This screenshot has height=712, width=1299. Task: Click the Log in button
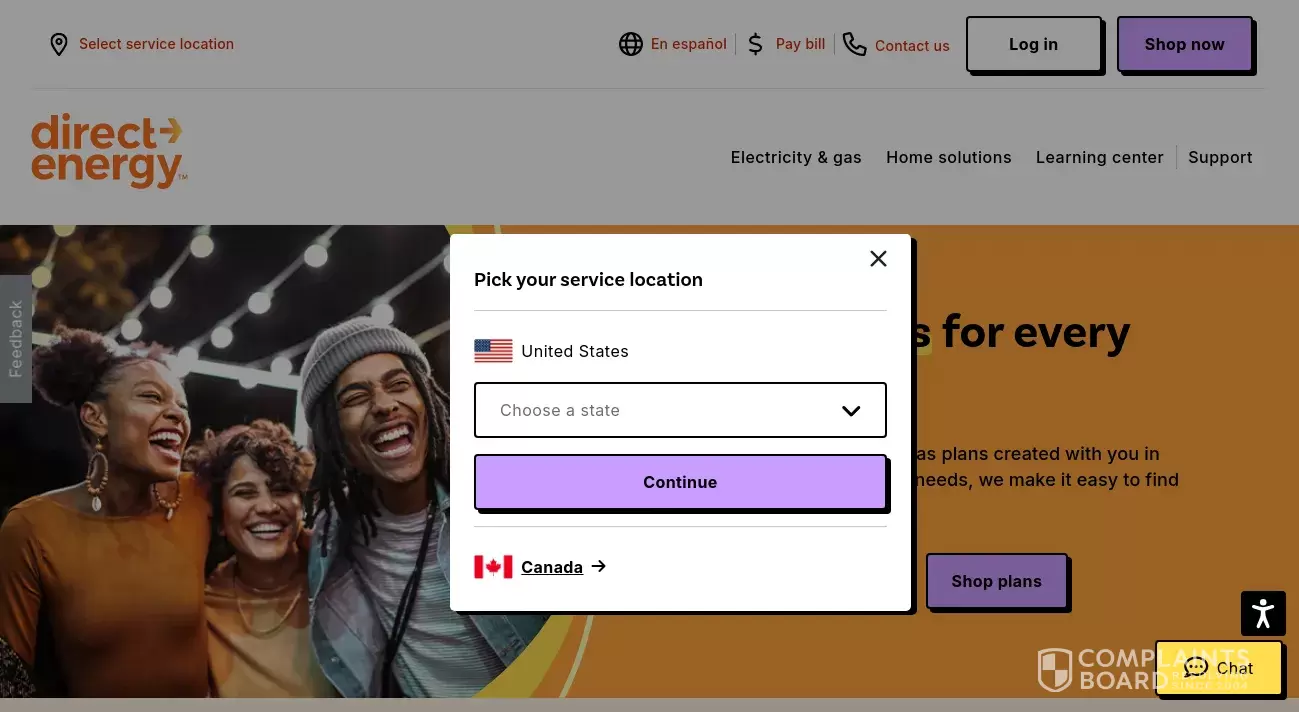click(1033, 44)
